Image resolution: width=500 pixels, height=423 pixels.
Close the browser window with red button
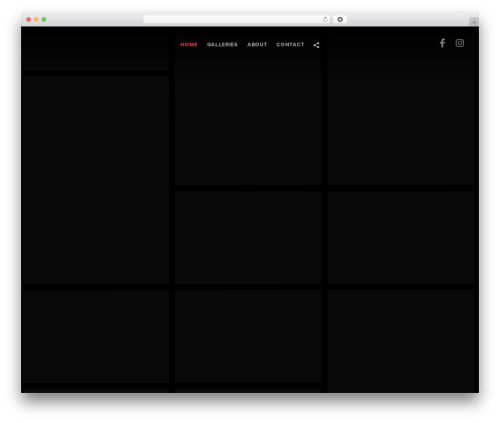pos(29,20)
